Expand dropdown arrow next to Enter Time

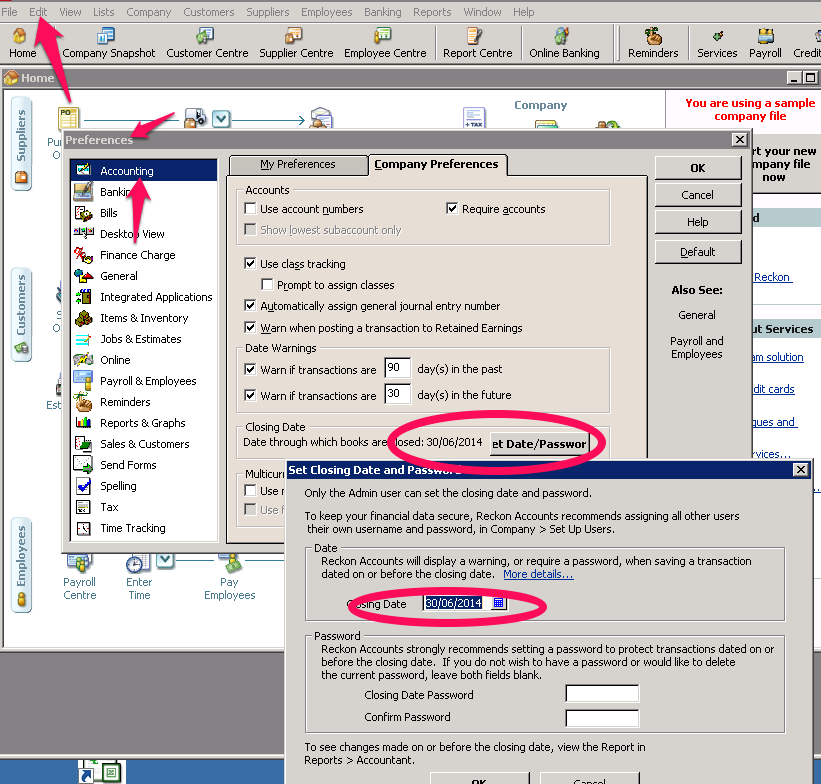point(165,560)
